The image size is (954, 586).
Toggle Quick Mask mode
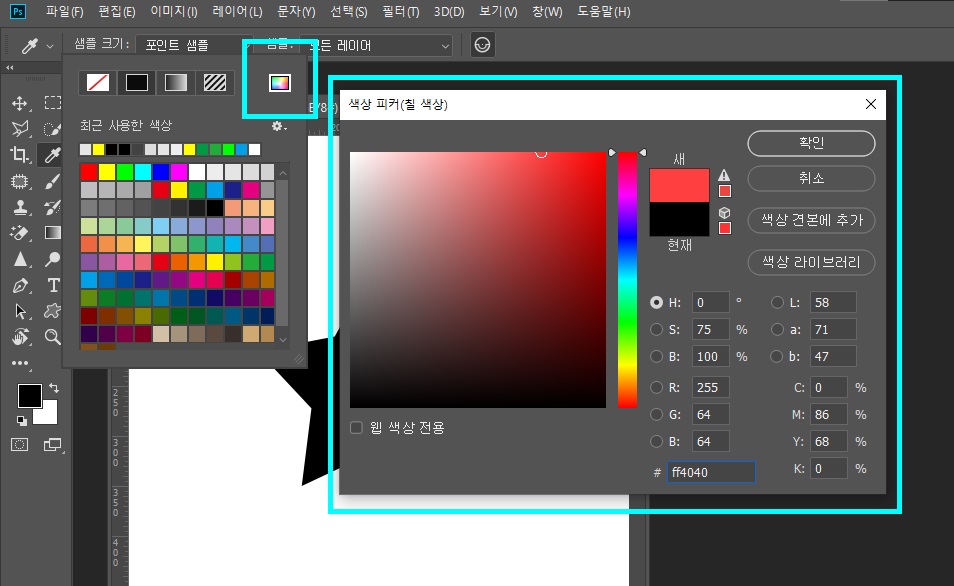tap(19, 445)
